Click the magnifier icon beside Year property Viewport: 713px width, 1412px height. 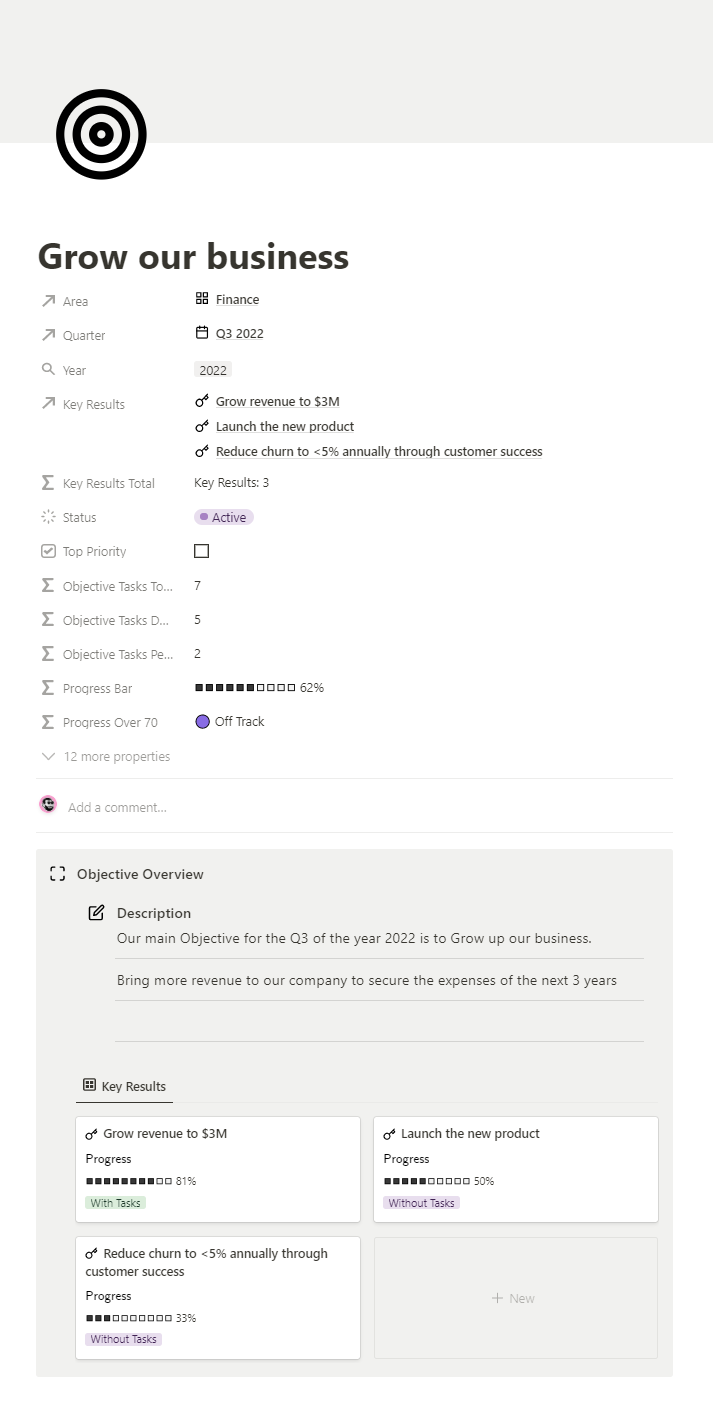[x=48, y=369]
